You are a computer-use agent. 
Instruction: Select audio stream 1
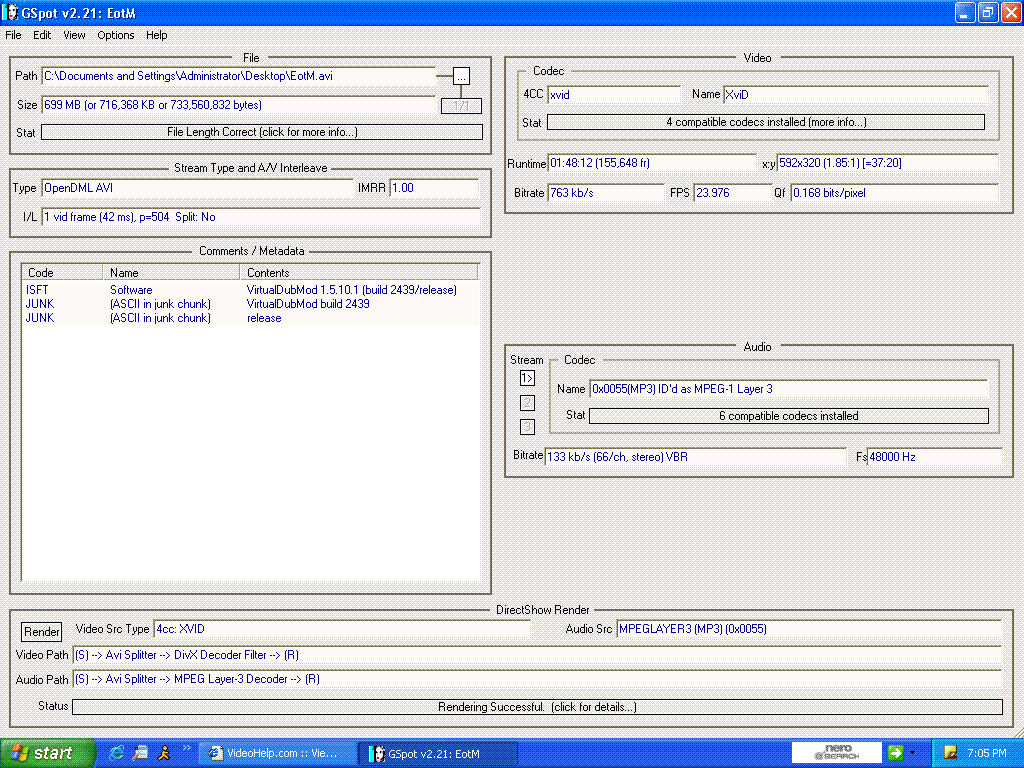[527, 378]
